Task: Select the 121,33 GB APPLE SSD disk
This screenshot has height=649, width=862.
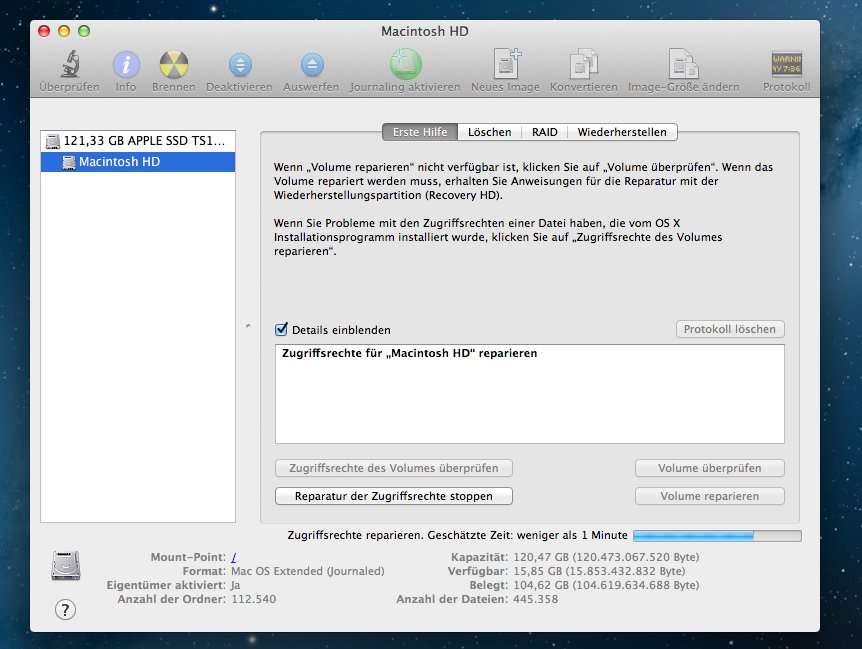Action: (138, 141)
